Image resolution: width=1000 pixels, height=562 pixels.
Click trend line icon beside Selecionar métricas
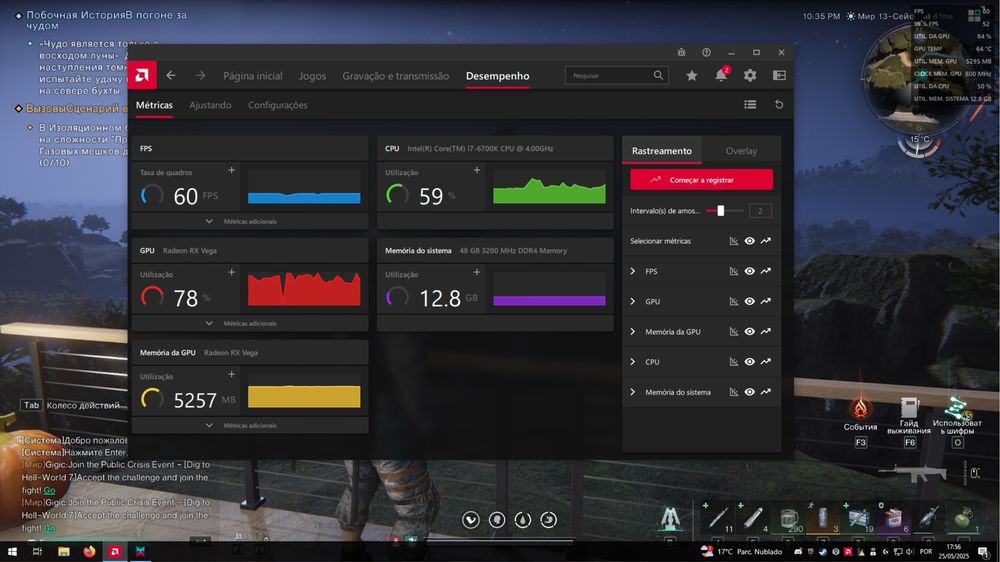765,241
